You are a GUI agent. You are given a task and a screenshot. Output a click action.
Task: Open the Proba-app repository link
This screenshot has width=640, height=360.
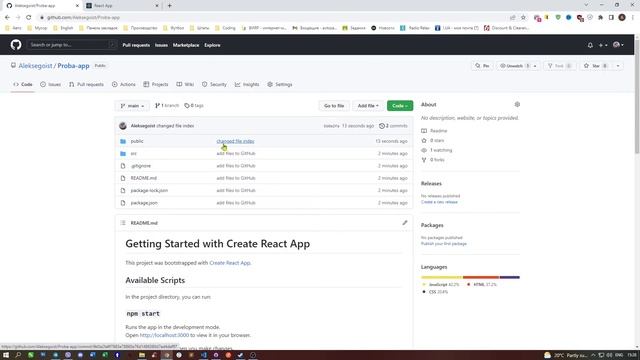(x=73, y=66)
